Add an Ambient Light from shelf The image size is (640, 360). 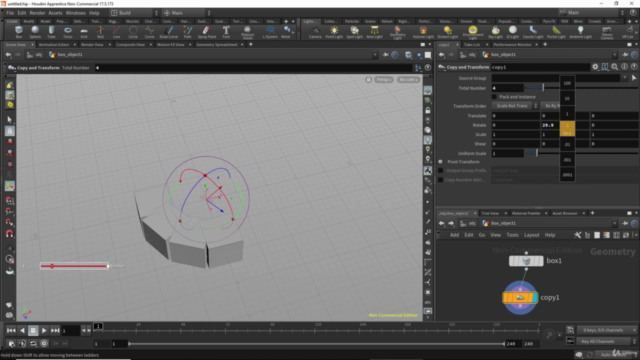(580, 32)
